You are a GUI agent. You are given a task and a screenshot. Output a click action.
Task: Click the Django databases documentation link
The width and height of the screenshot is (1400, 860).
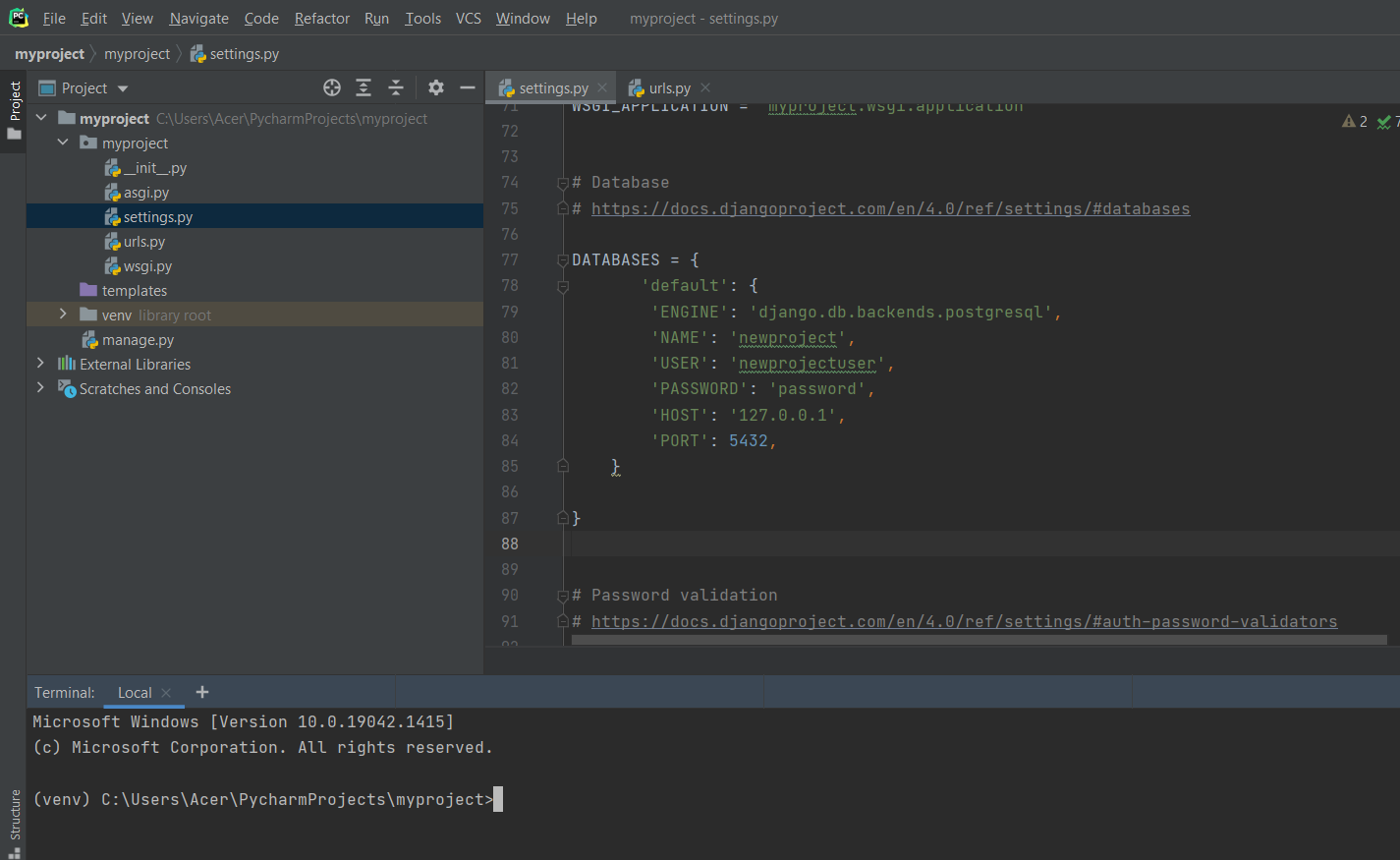coord(890,208)
